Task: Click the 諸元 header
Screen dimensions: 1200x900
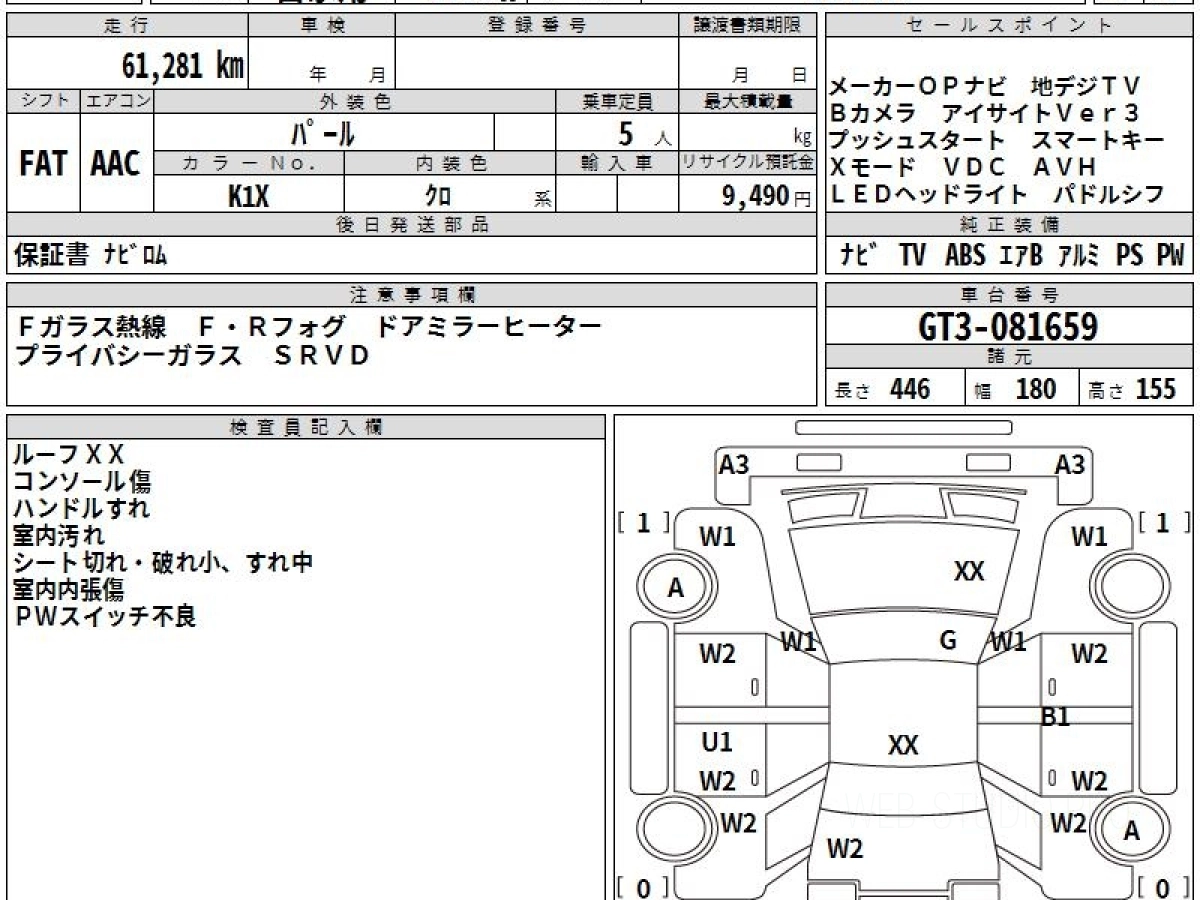Action: click(x=1009, y=357)
